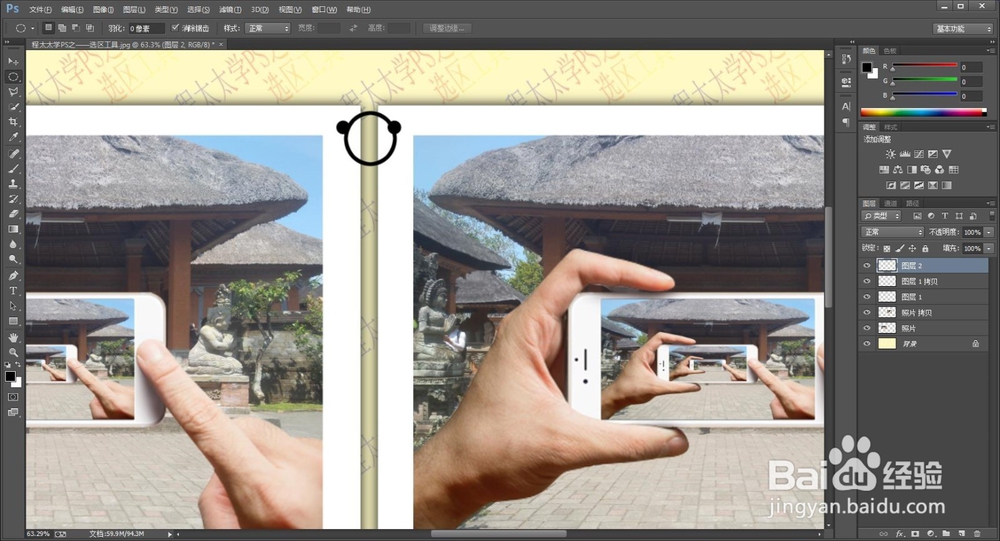Screen dimensions: 1000x541
Task: Select the Hand tool
Action: (x=13, y=337)
